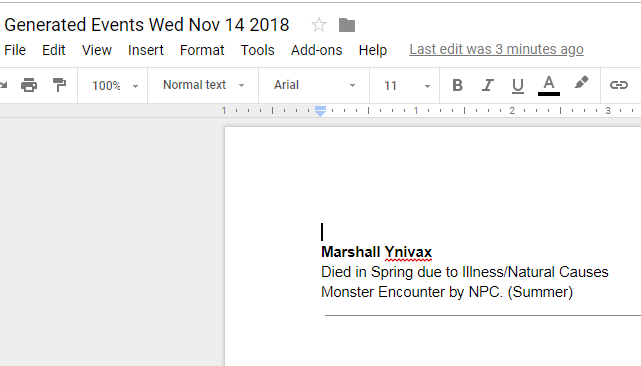Open the text color picker
This screenshot has width=641, height=366.
click(x=549, y=85)
